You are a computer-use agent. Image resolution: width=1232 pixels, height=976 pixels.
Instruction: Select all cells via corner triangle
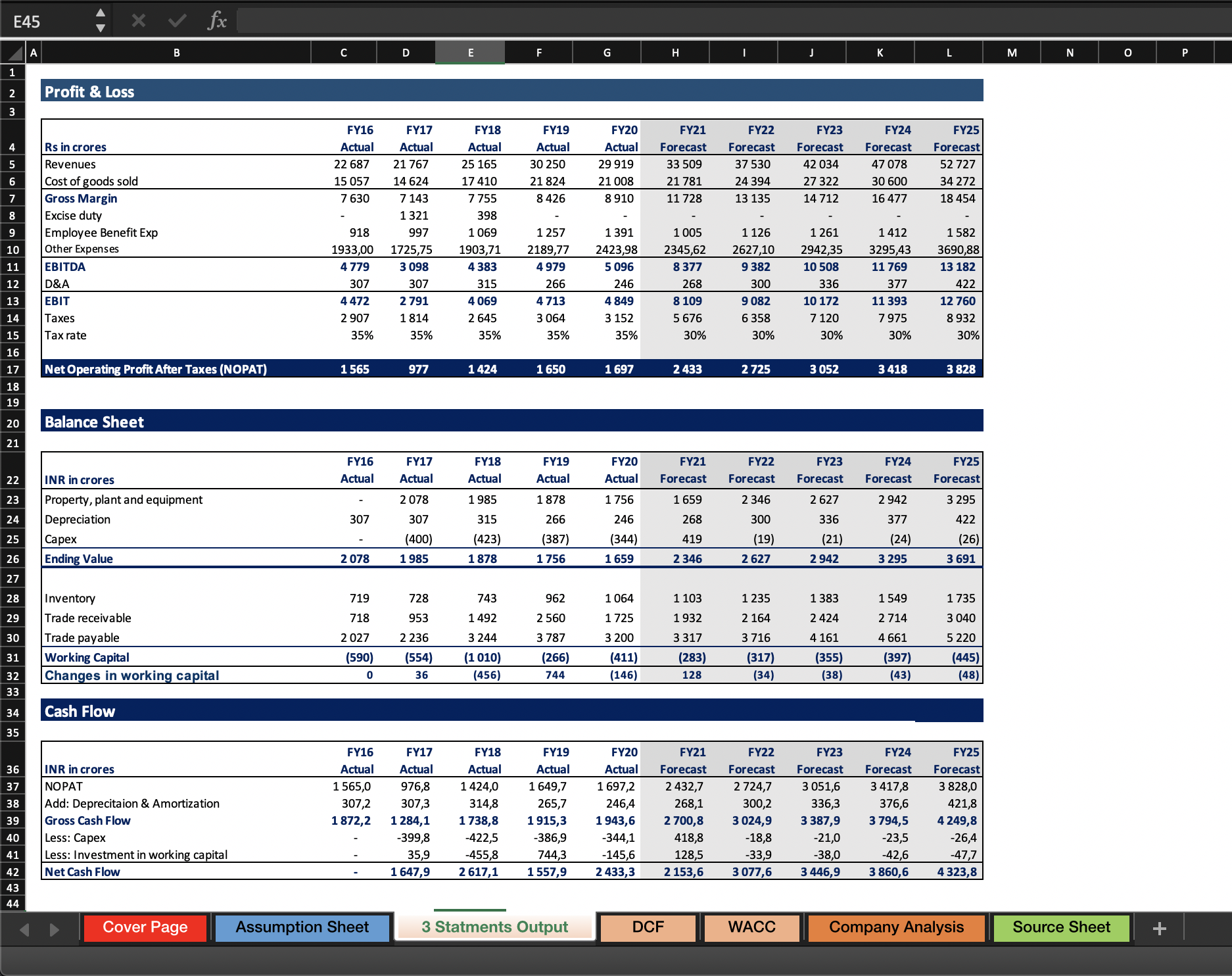[13, 53]
